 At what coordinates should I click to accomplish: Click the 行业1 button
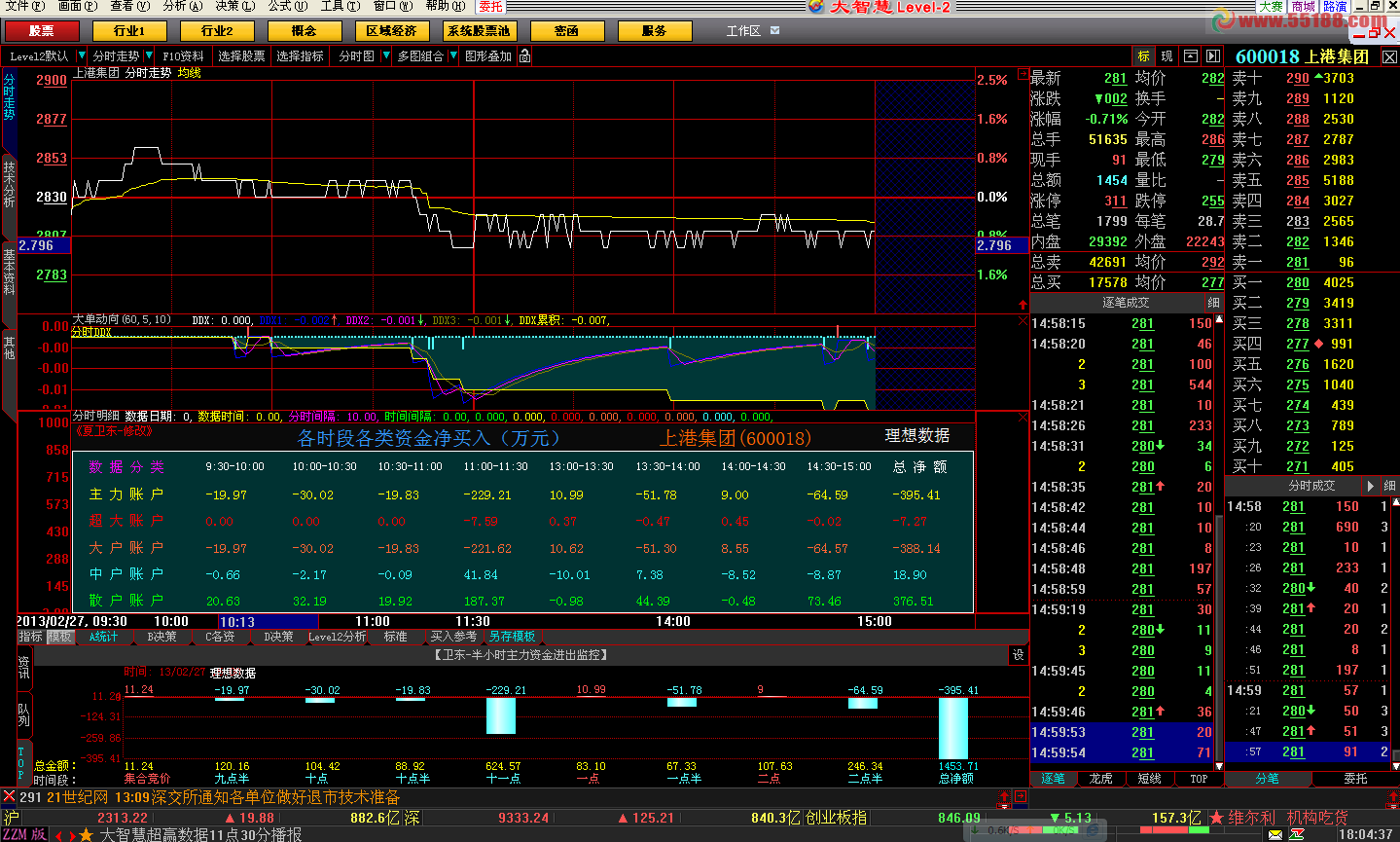129,31
